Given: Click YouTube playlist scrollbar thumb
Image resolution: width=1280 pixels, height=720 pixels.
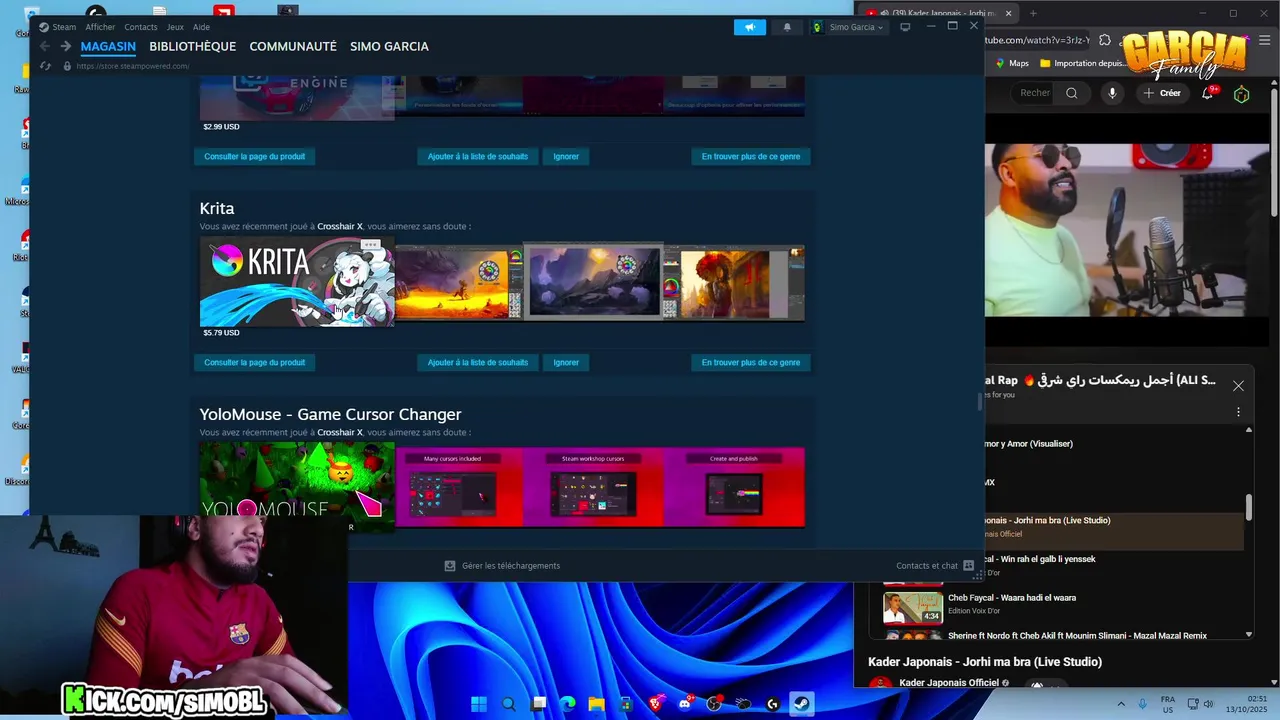Looking at the screenshot, I should pyautogui.click(x=1248, y=507).
